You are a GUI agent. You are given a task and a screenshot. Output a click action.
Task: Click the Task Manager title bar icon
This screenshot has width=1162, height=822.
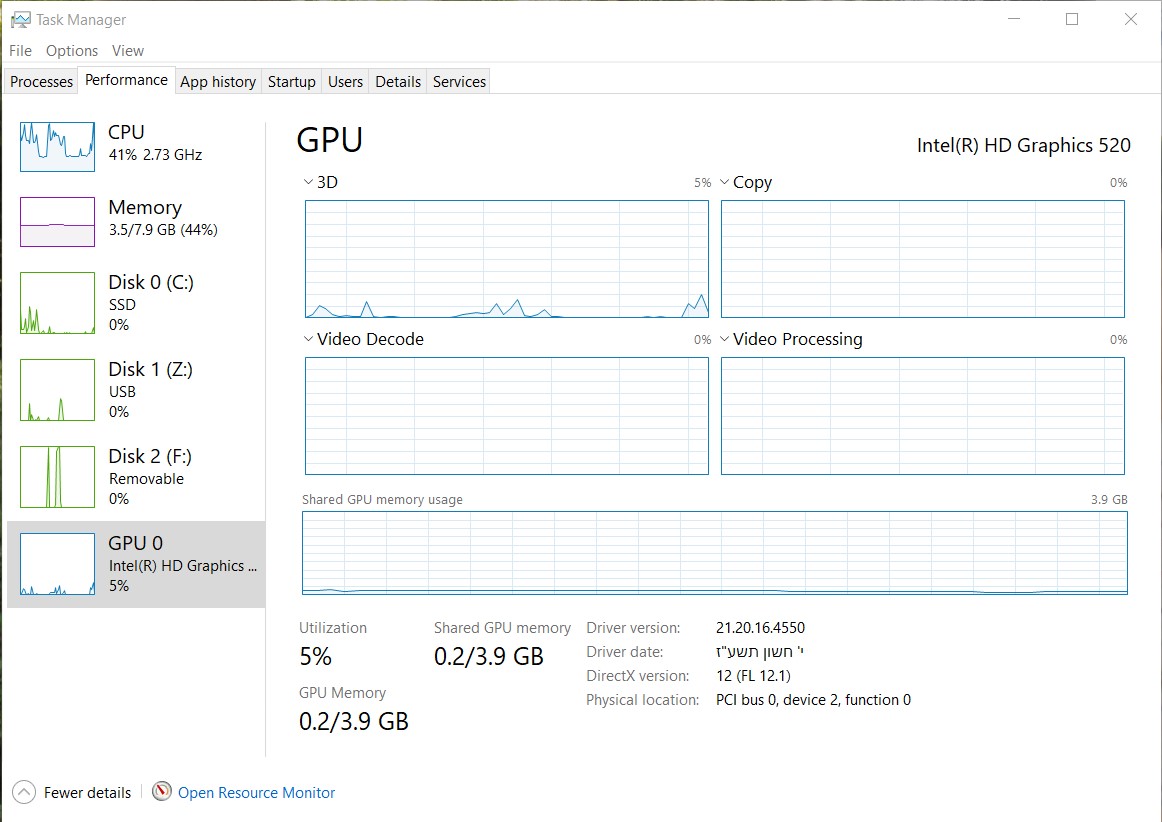click(x=20, y=19)
